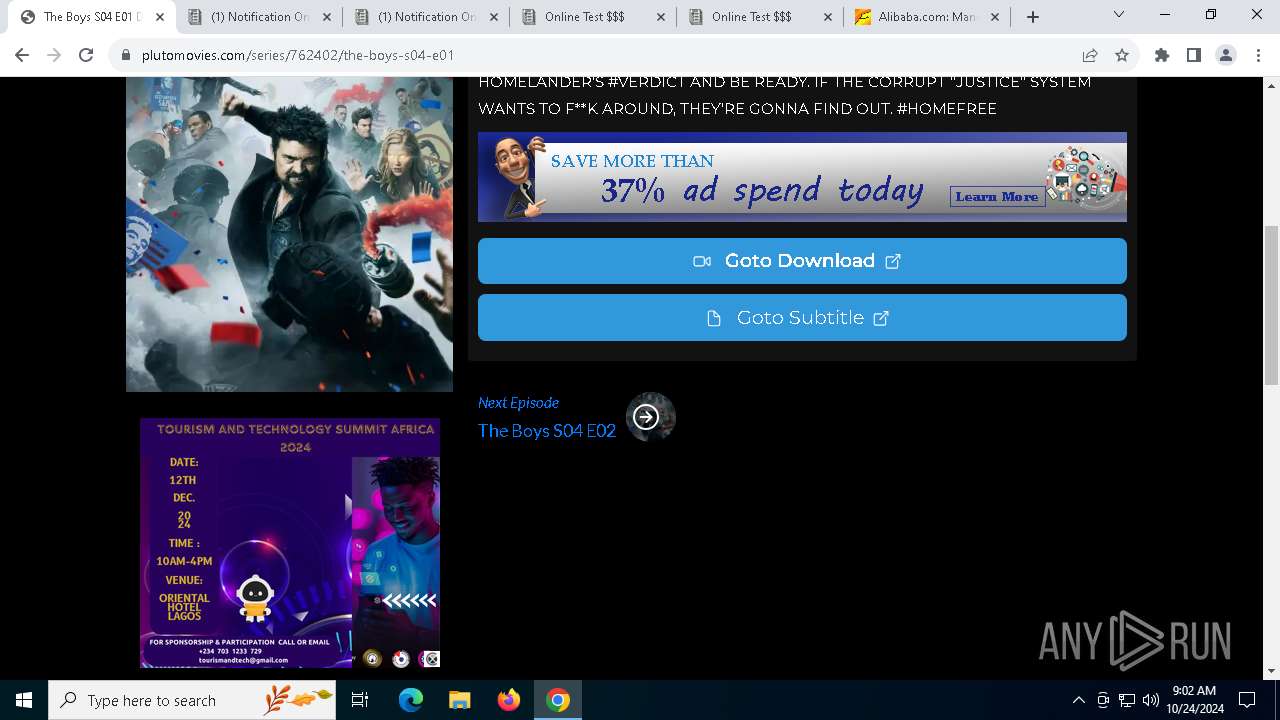Open the Extensions puzzle icon

coord(1162,55)
